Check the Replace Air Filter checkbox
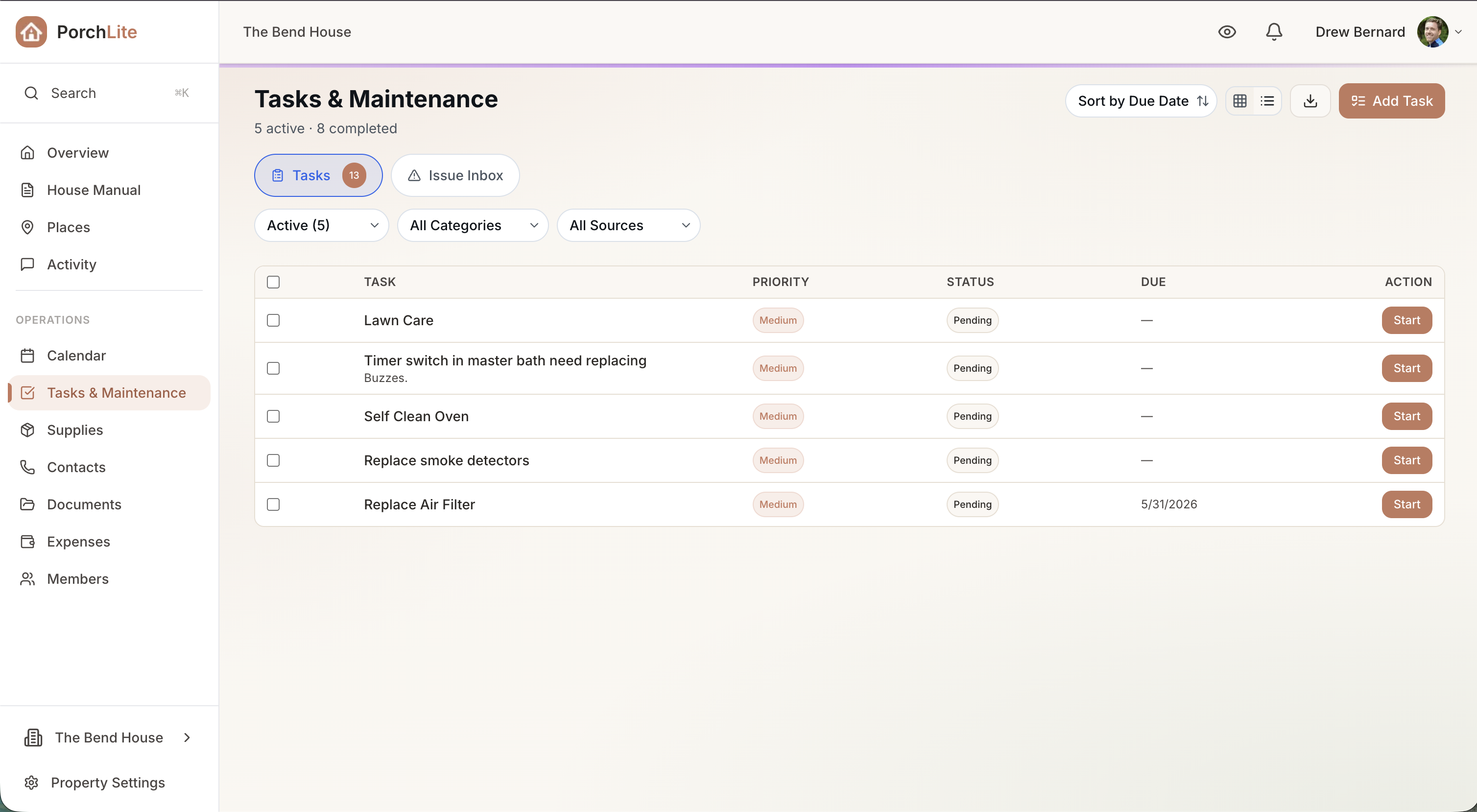The width and height of the screenshot is (1477, 812). click(273, 504)
